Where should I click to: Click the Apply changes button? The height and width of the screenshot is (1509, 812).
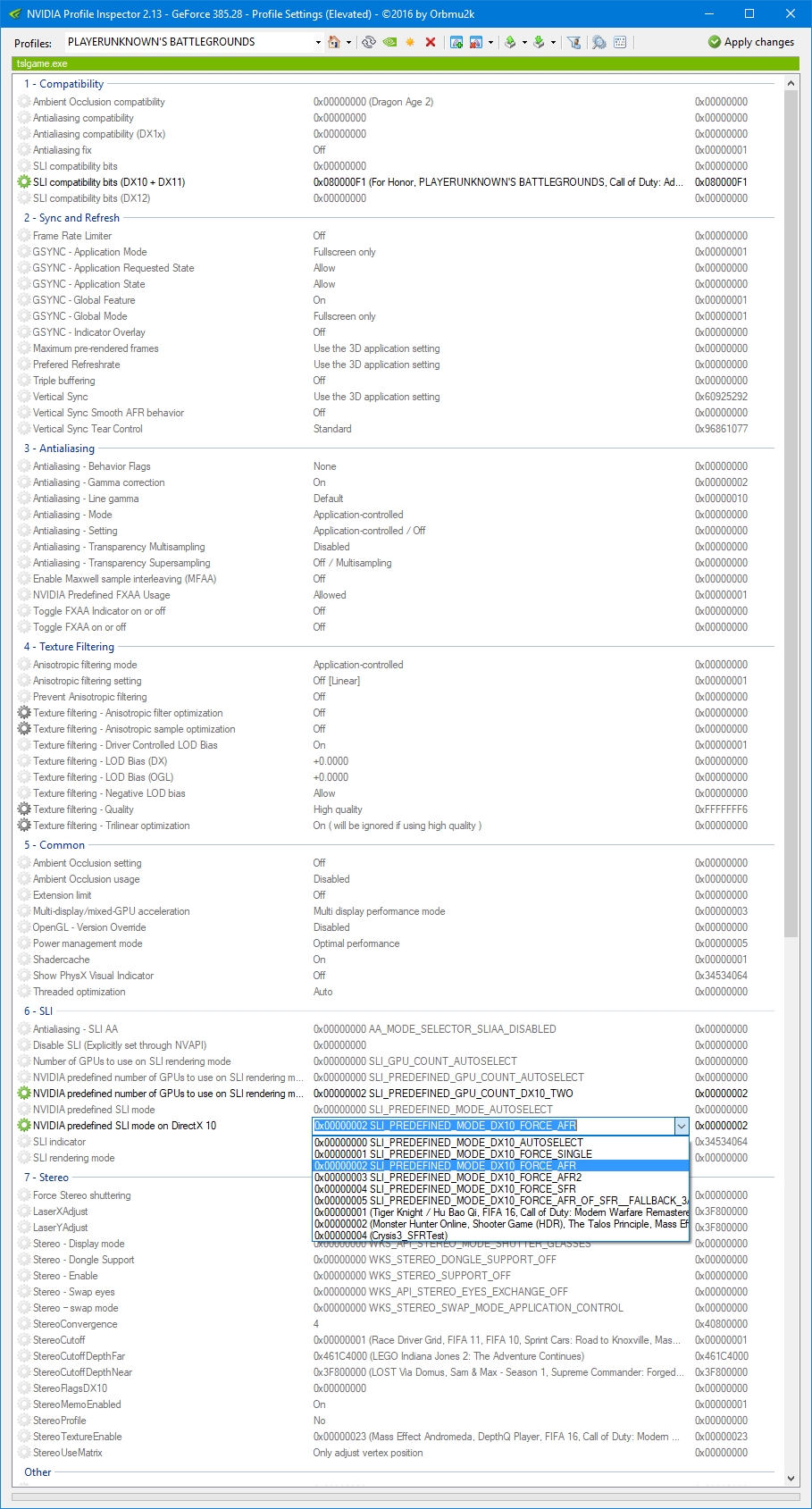[x=751, y=42]
